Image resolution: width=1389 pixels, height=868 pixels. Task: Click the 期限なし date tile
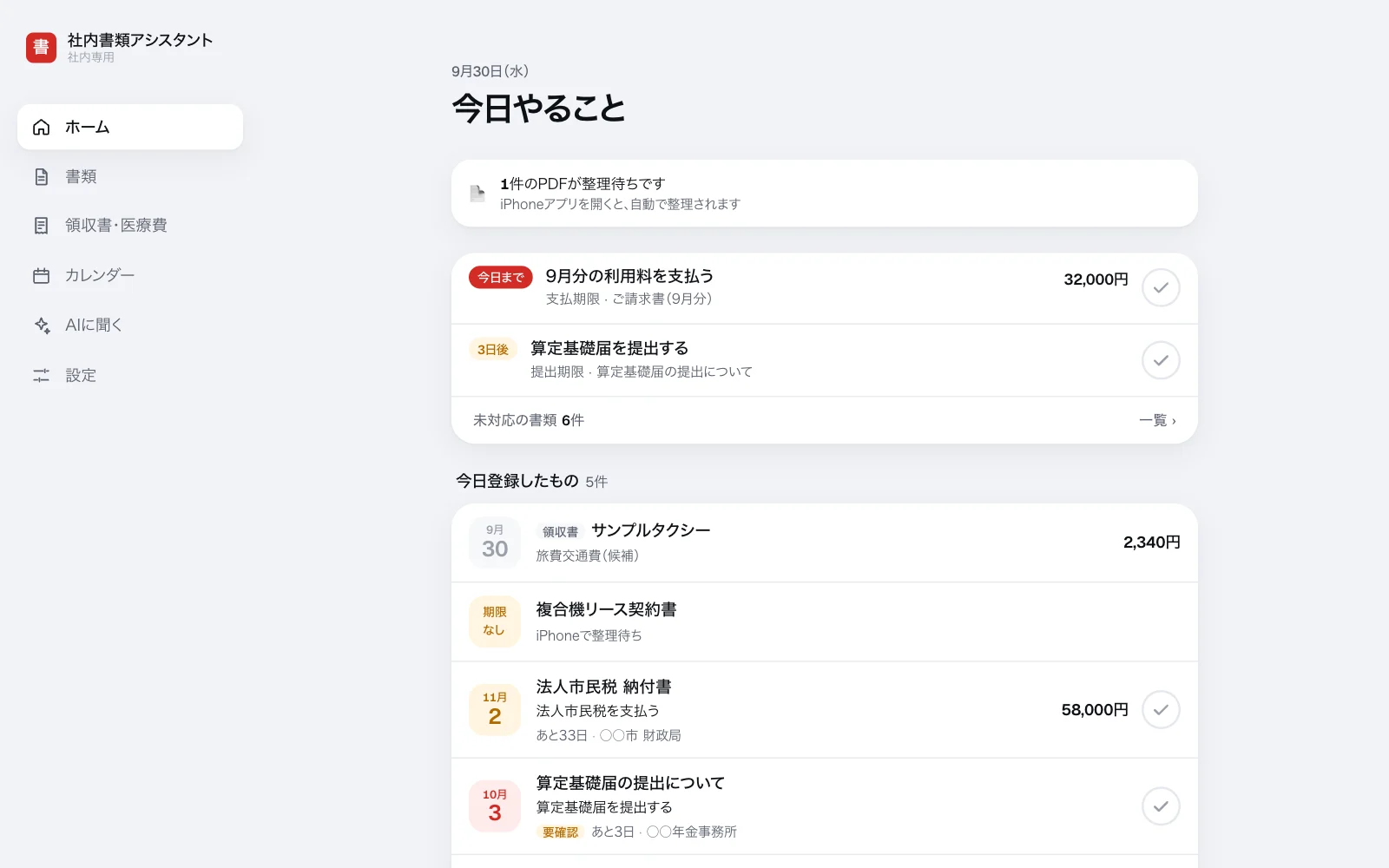(x=495, y=621)
